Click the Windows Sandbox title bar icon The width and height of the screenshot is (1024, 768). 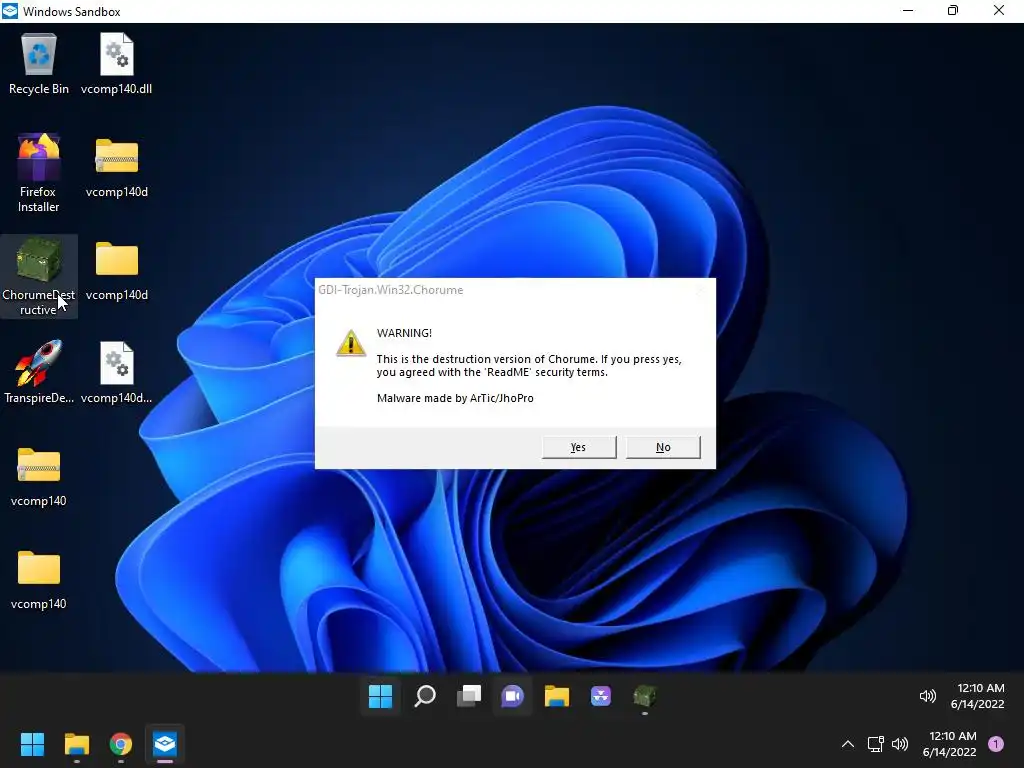pyautogui.click(x=10, y=11)
